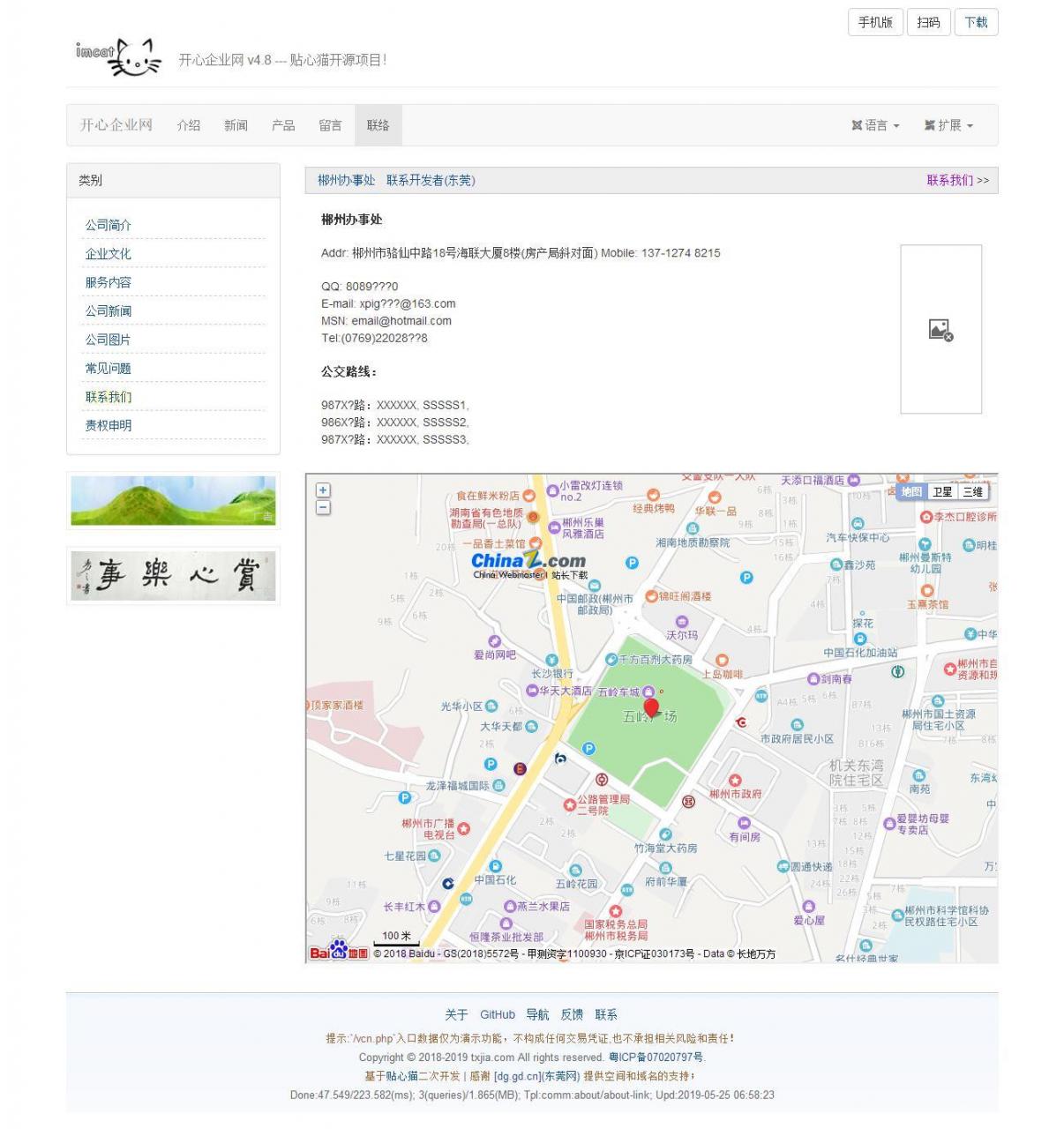This screenshot has width=1064, height=1129.
Task: Click the 手机版 button
Action: coord(875,22)
